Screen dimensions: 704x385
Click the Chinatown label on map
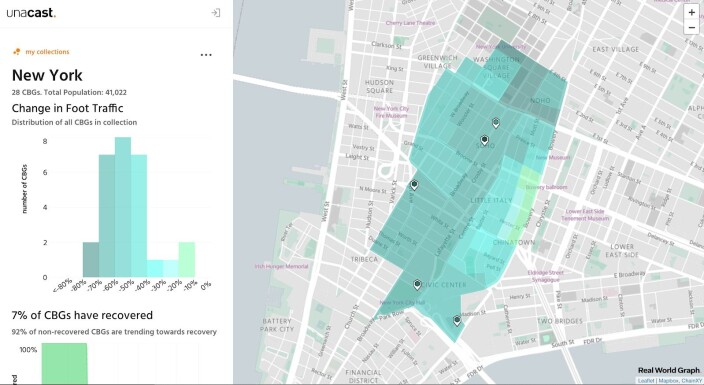tap(514, 242)
